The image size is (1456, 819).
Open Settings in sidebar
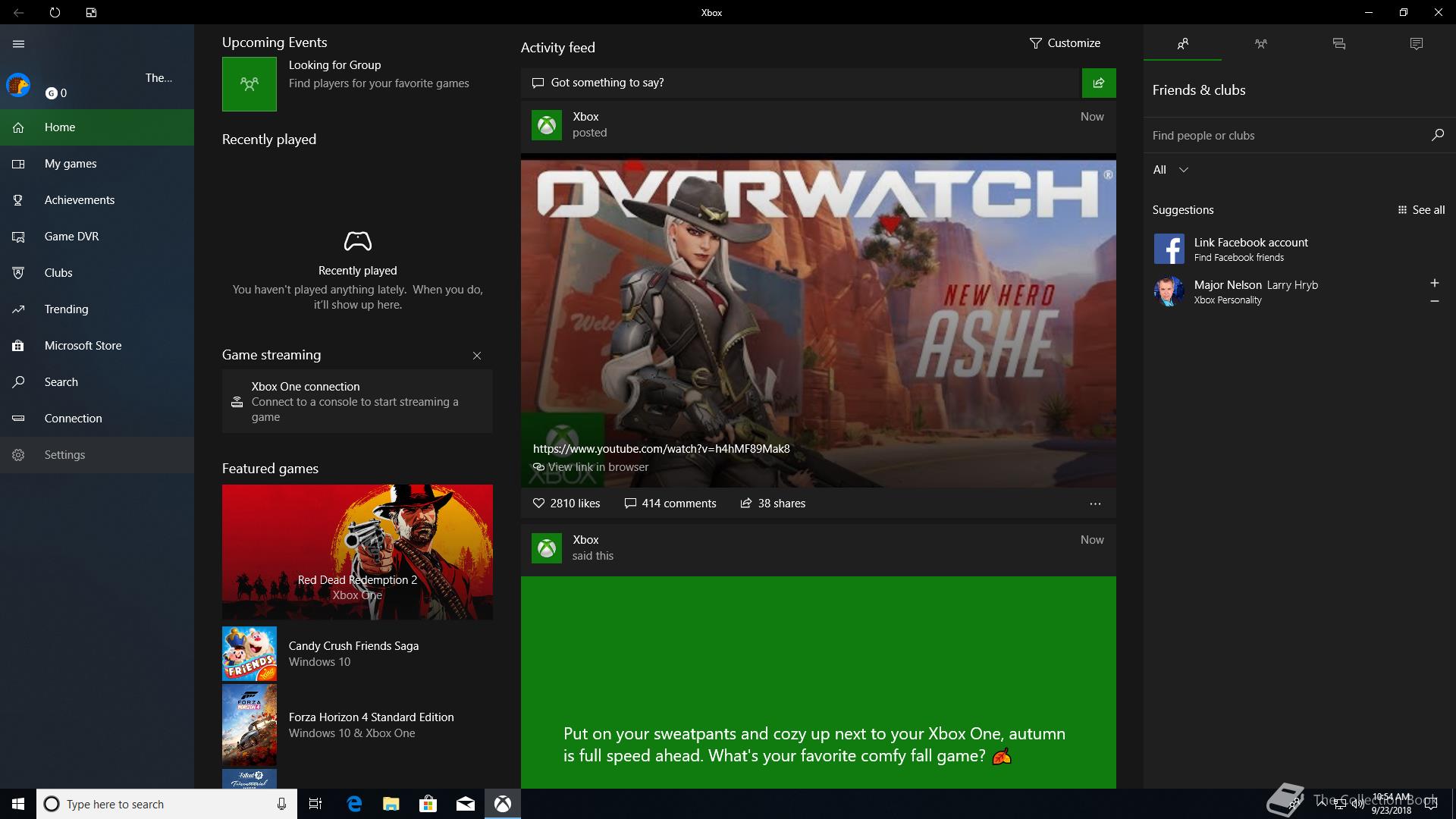(97, 455)
